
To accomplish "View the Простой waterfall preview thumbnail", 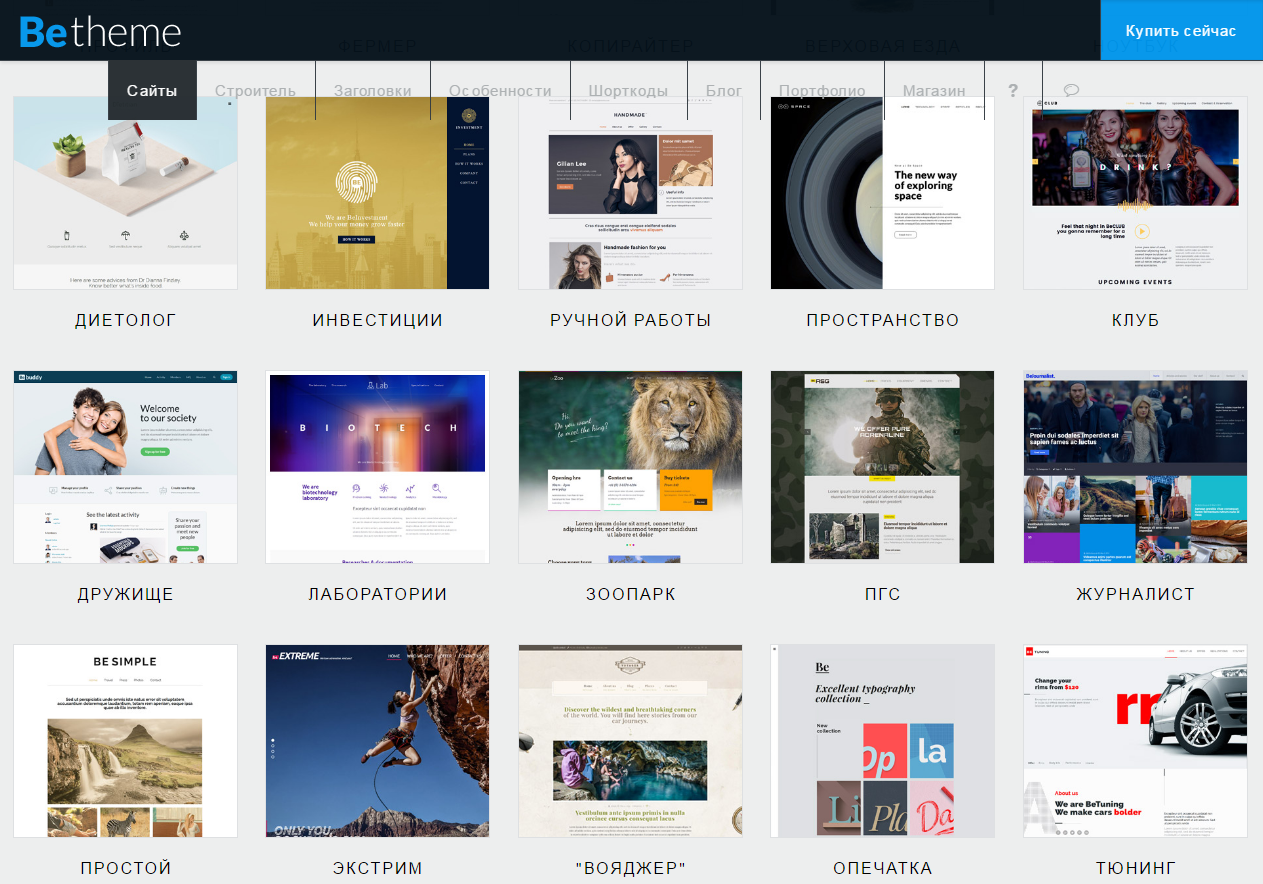I will [126, 741].
